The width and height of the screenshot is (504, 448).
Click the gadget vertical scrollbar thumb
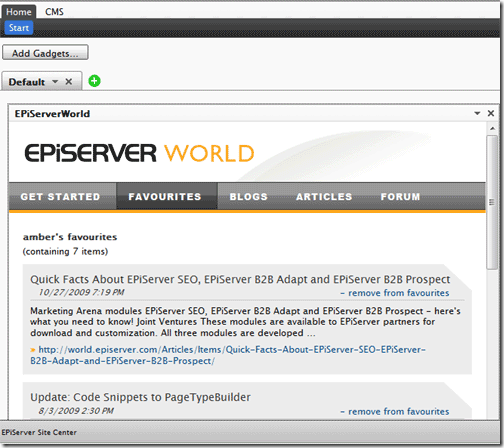[x=492, y=202]
